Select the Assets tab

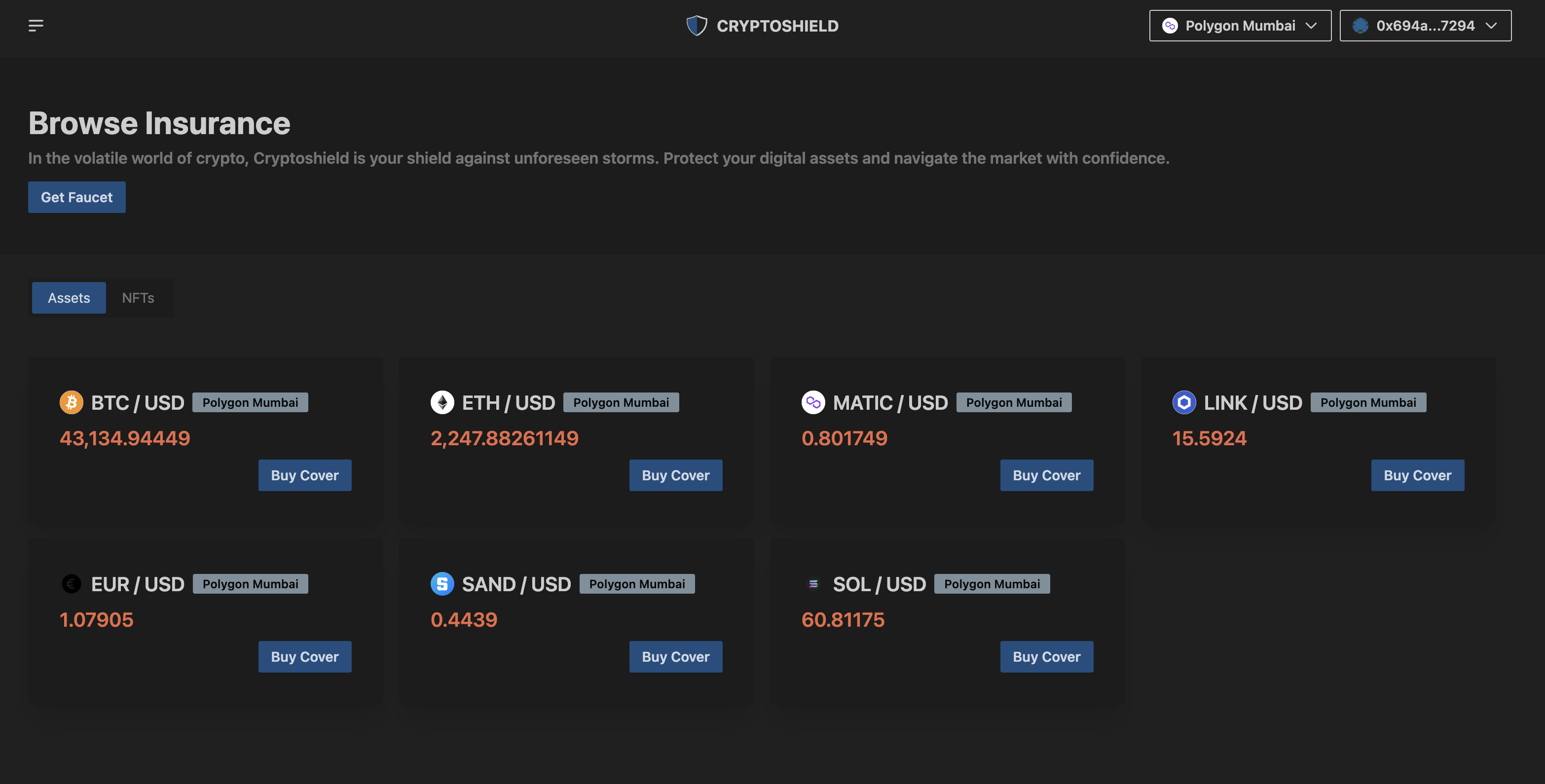point(69,298)
